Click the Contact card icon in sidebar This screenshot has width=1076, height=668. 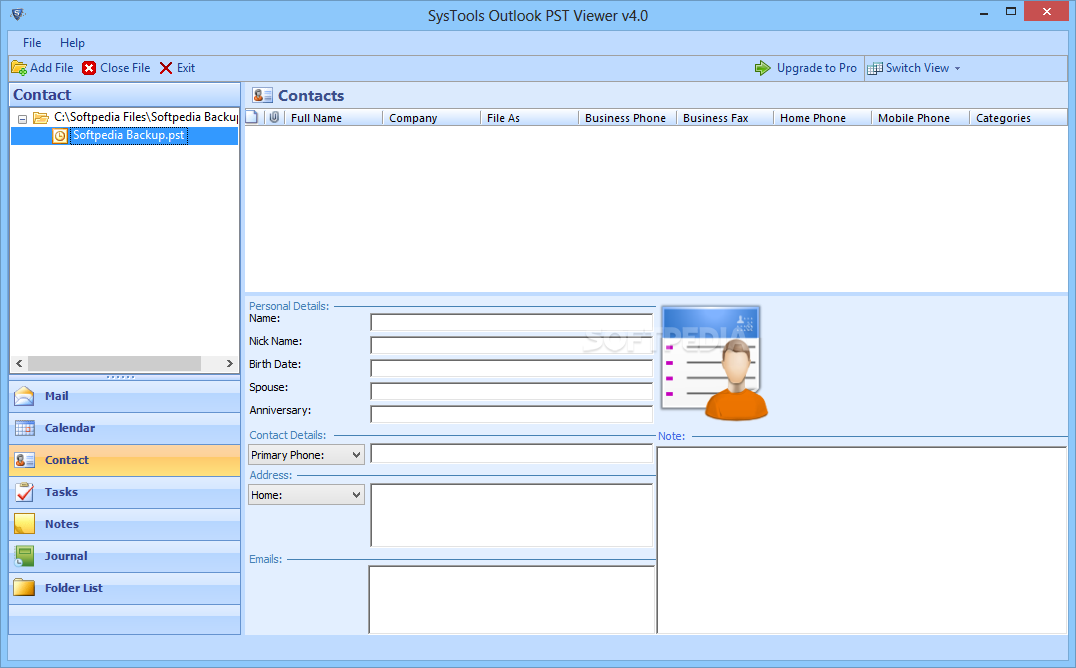(25, 460)
